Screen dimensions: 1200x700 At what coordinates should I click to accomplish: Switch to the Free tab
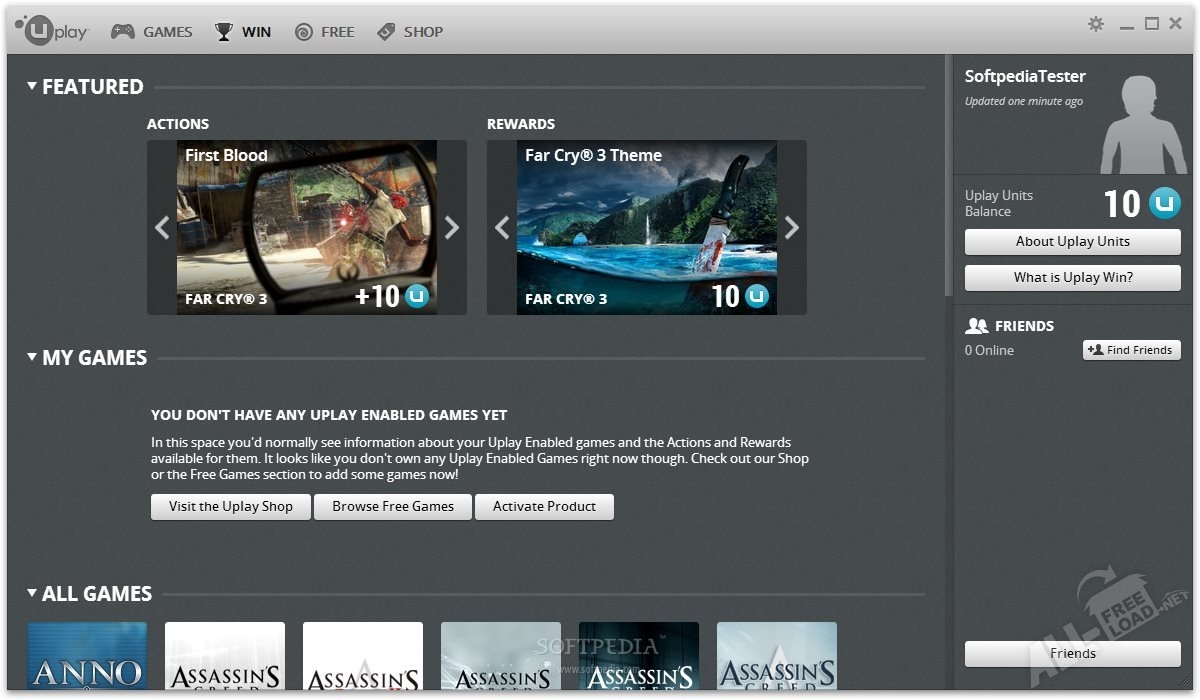[325, 32]
